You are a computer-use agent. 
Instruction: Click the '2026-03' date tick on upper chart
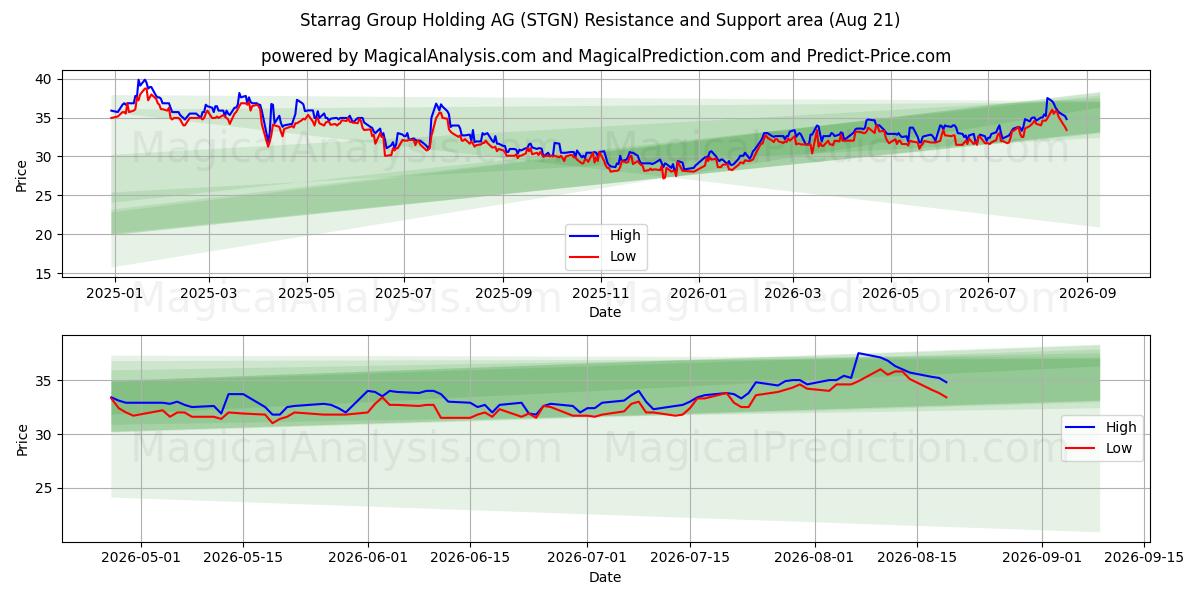point(792,293)
